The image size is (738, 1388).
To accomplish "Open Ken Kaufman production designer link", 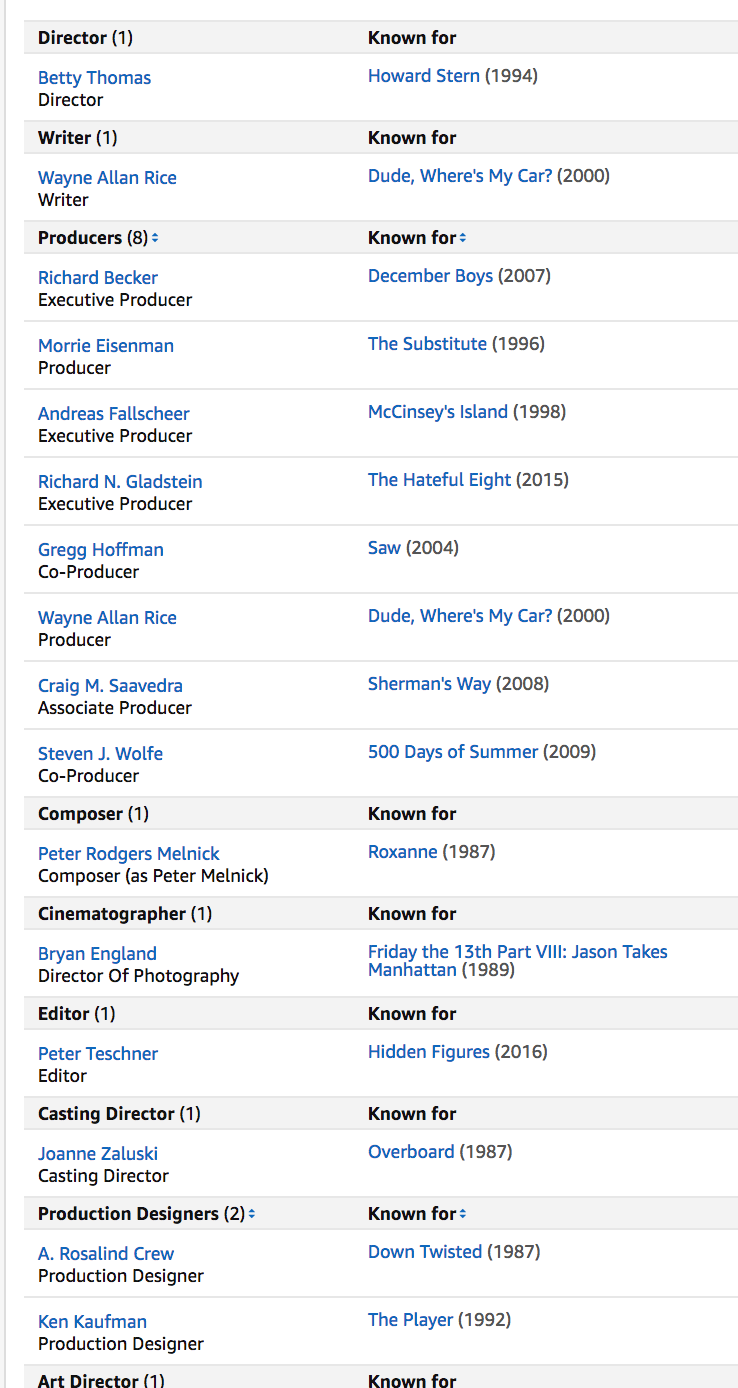I will point(92,1322).
